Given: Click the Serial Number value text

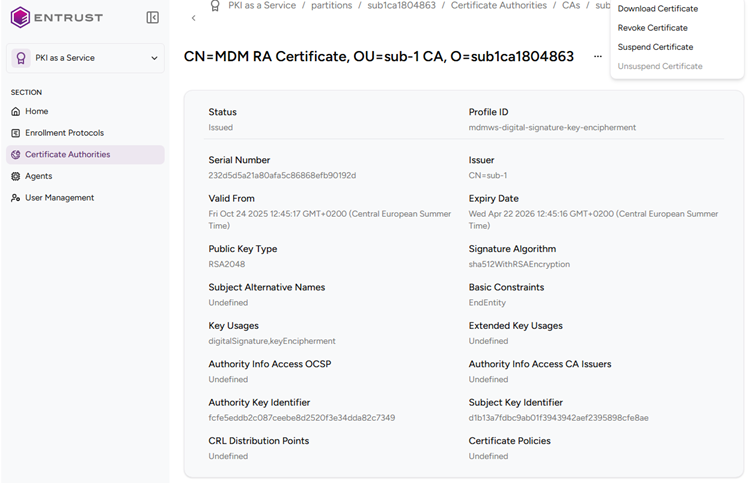Looking at the screenshot, I should (x=282, y=176).
